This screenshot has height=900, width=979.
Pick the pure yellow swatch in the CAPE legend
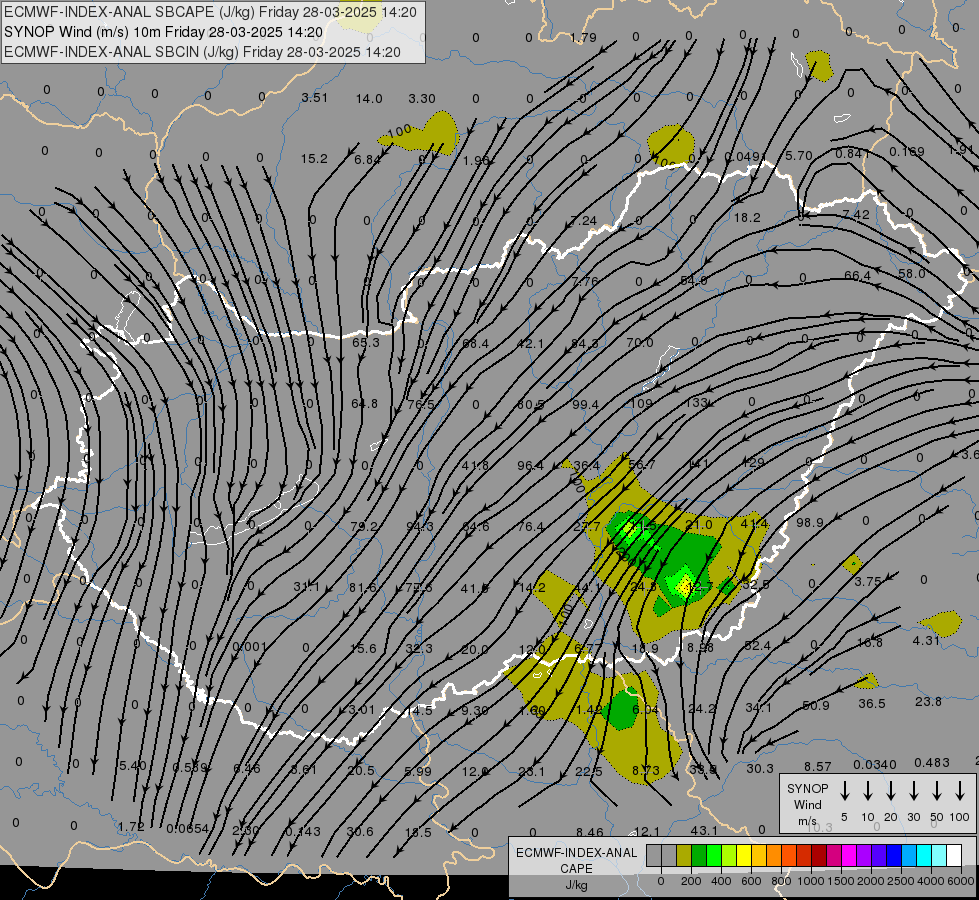point(744,855)
